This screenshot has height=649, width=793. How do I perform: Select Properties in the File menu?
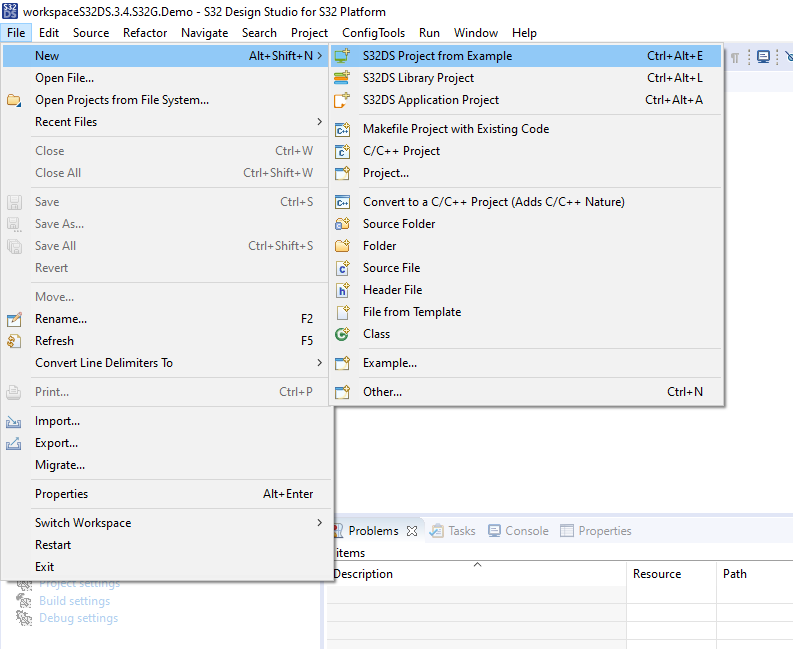[x=166, y=494]
